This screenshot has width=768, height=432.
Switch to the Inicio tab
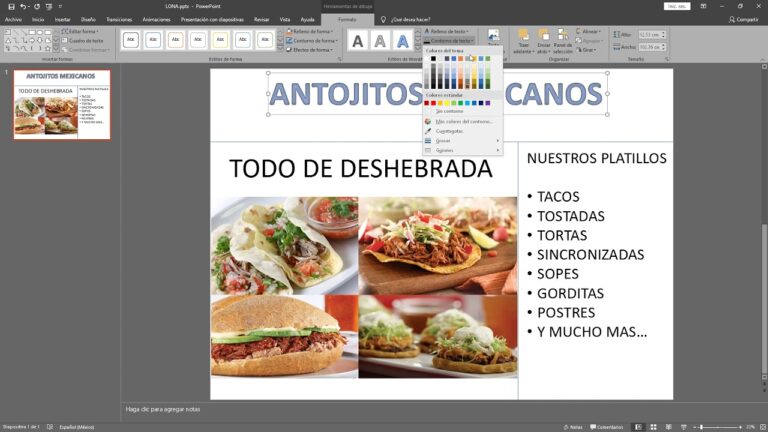pos(38,20)
